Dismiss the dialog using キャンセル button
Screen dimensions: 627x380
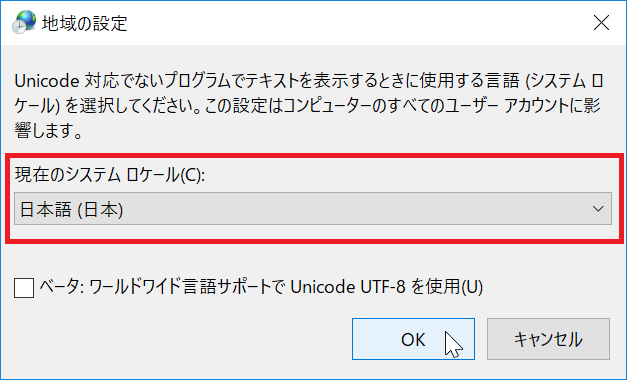(548, 339)
